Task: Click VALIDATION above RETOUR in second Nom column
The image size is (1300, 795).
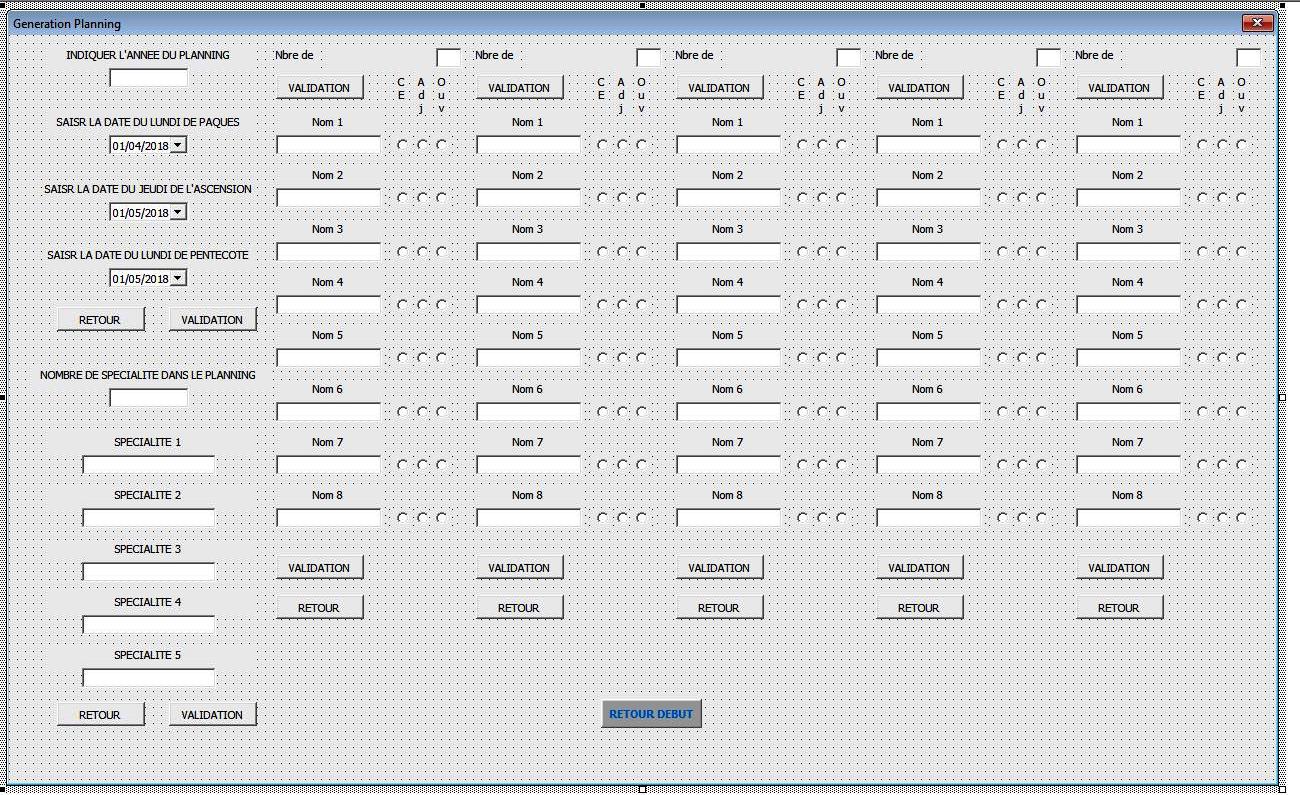Action: tap(520, 567)
